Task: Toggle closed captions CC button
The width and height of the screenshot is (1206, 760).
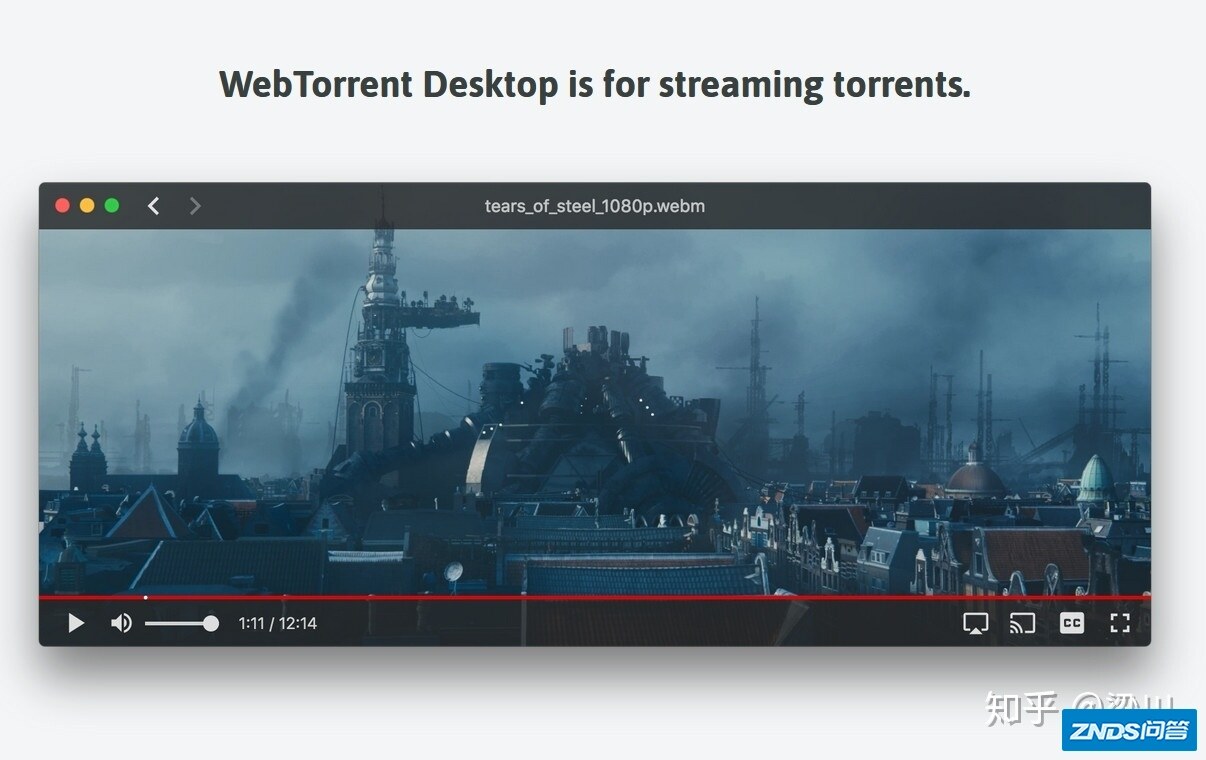Action: click(x=1071, y=623)
